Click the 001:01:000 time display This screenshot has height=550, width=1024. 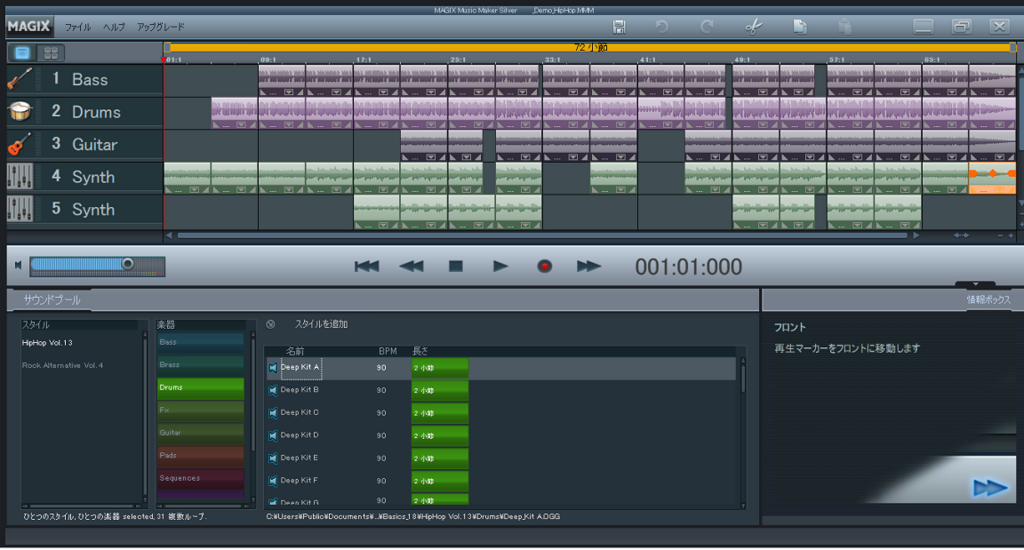coord(688,267)
